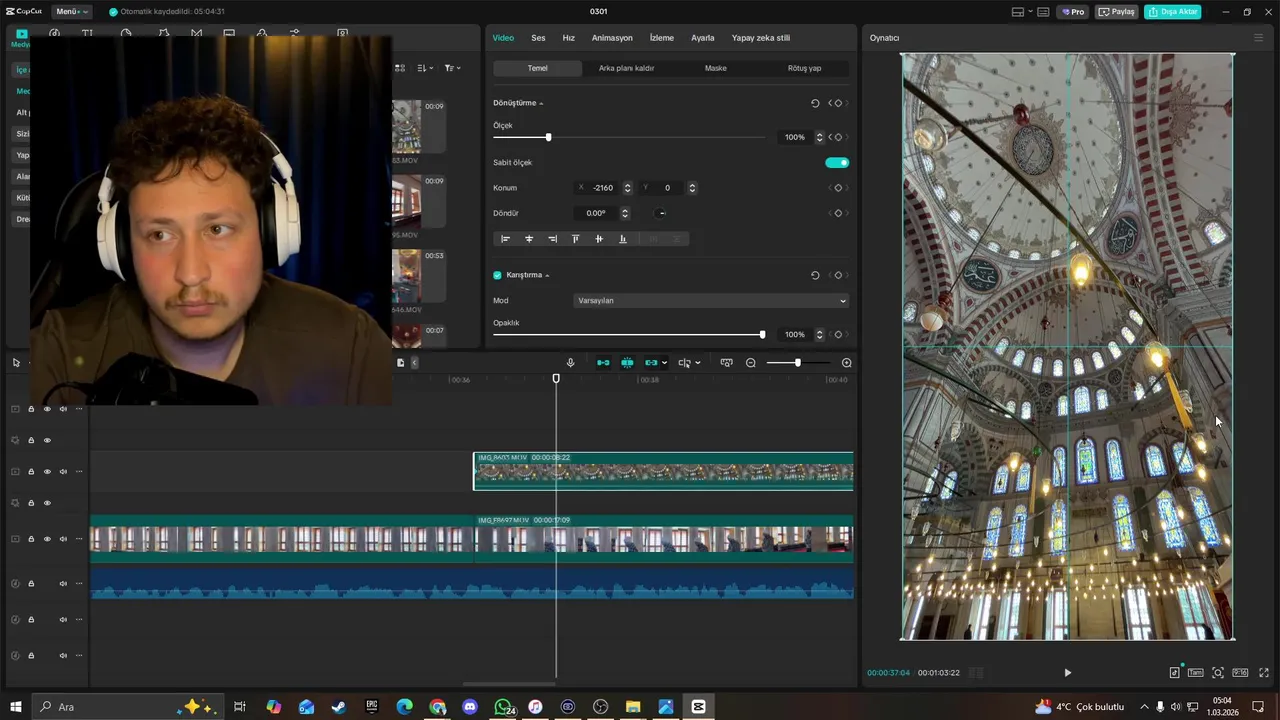Click the timeline zoom-in magnifier icon

click(846, 363)
